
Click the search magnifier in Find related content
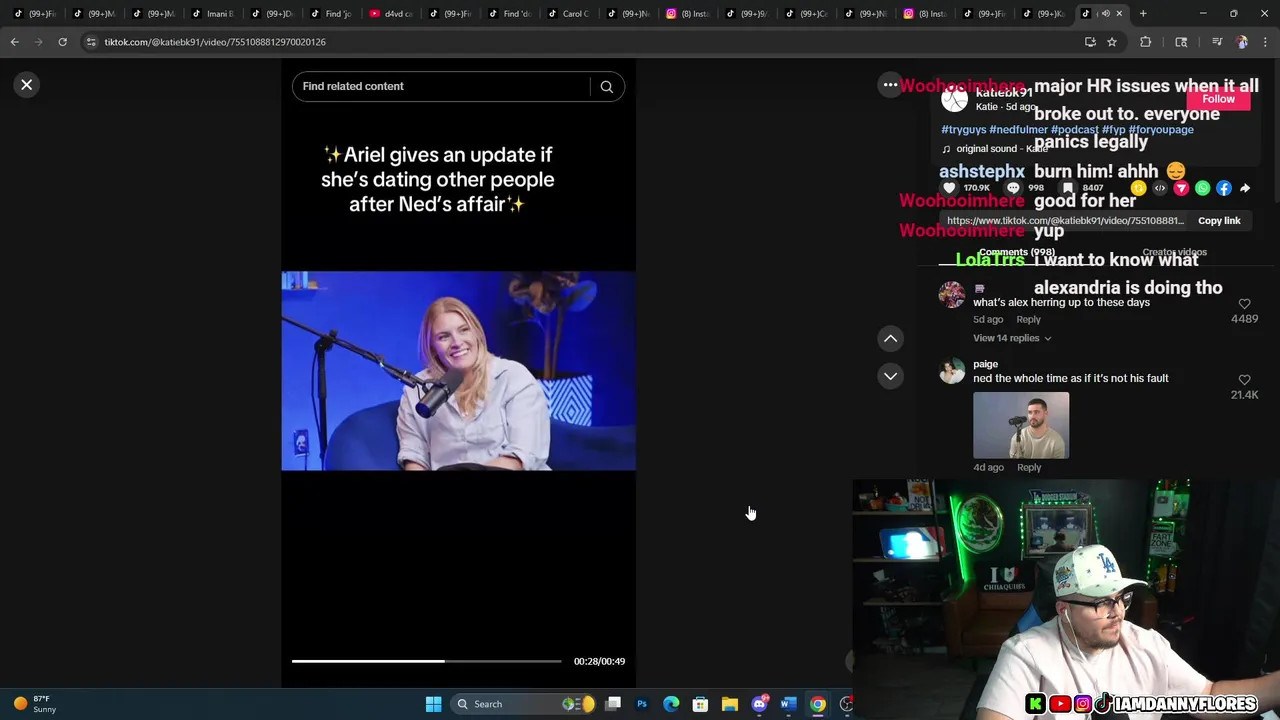click(x=606, y=87)
